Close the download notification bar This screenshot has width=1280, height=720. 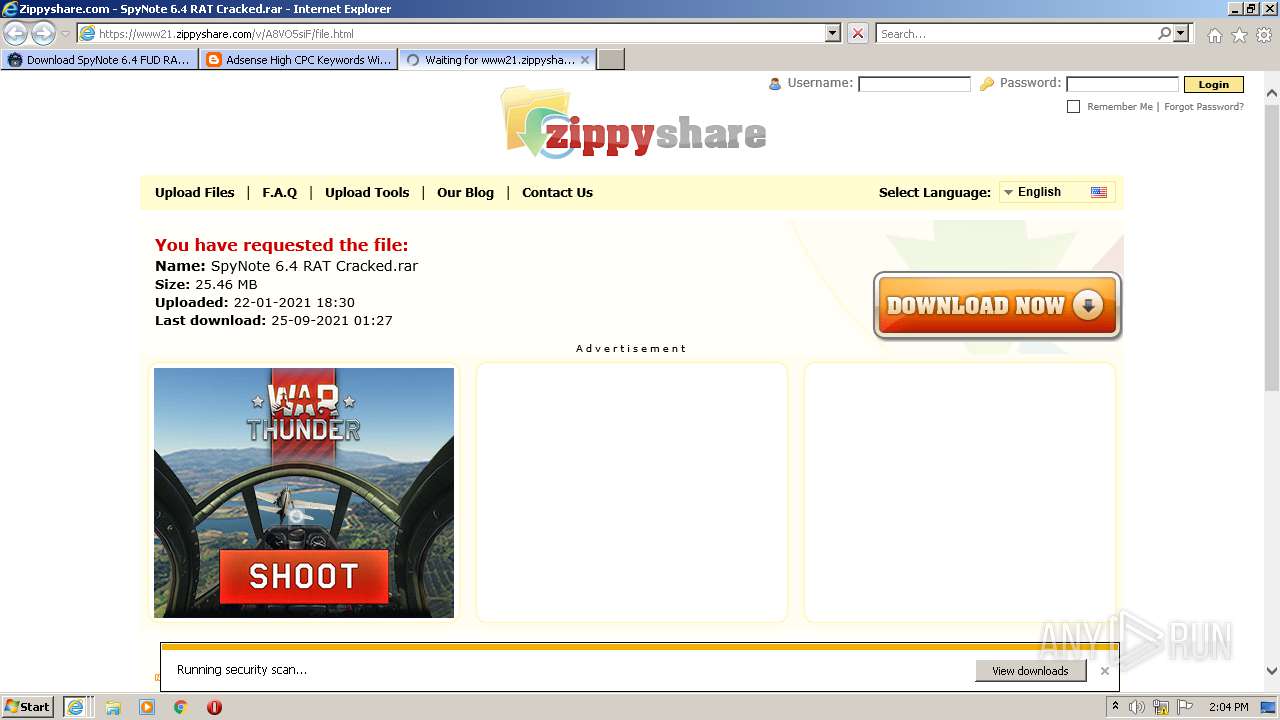1104,671
